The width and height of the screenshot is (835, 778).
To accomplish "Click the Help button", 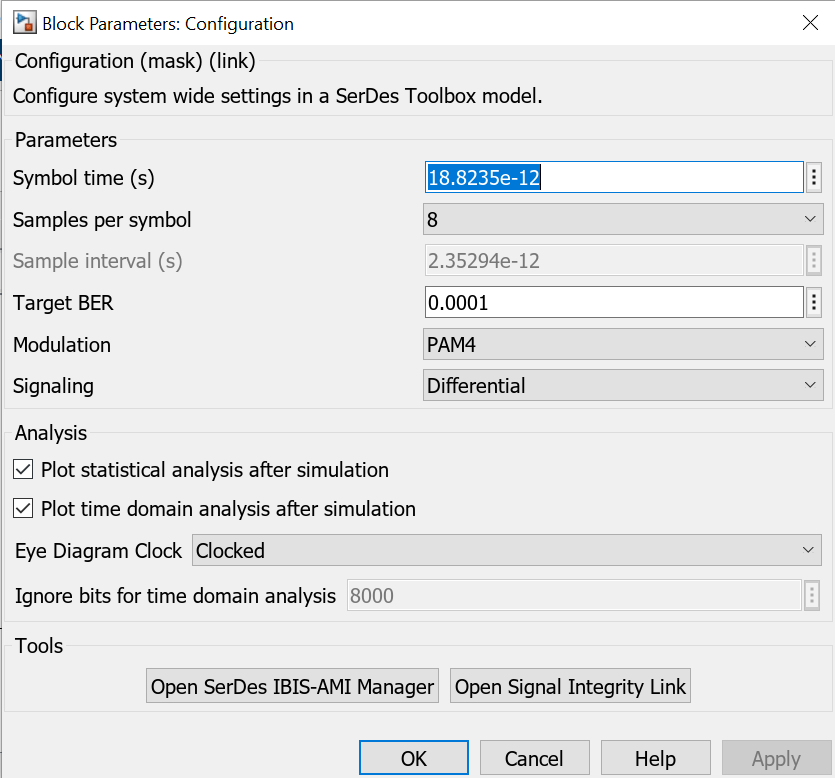I will [x=656, y=759].
